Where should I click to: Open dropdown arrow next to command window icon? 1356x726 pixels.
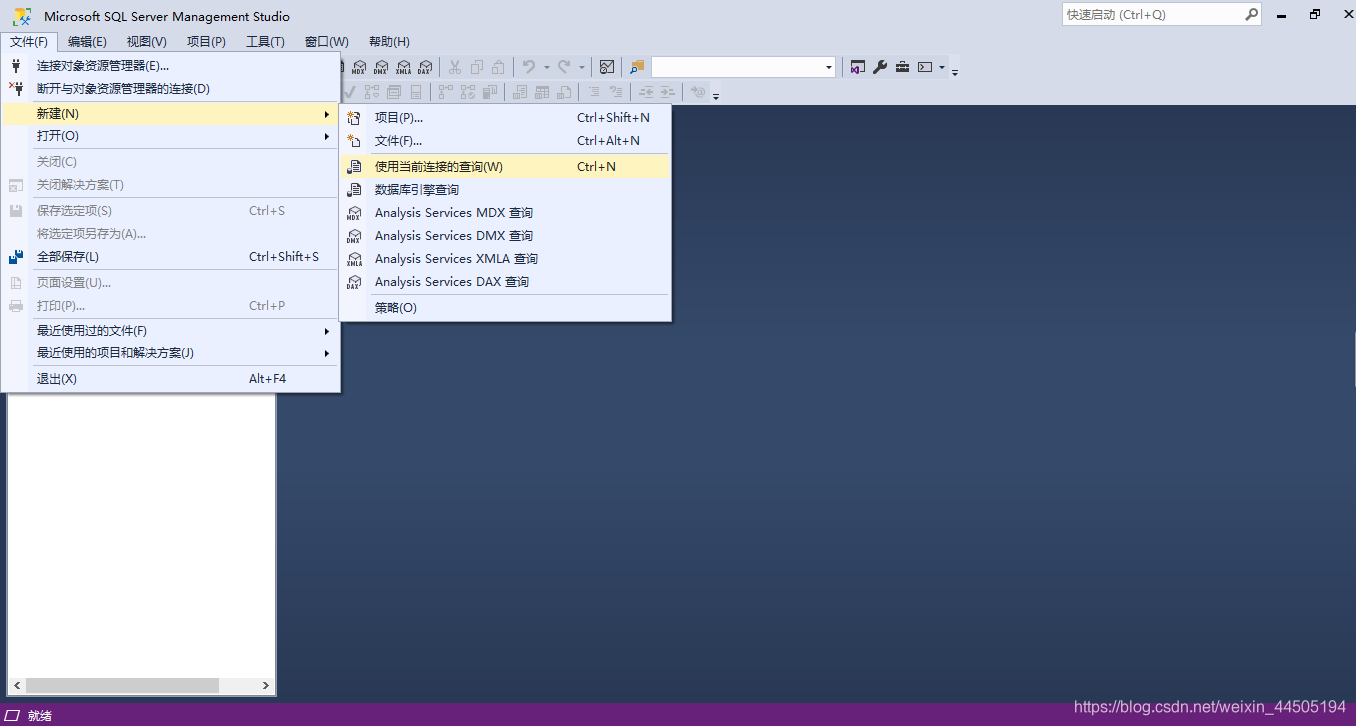pyautogui.click(x=942, y=68)
